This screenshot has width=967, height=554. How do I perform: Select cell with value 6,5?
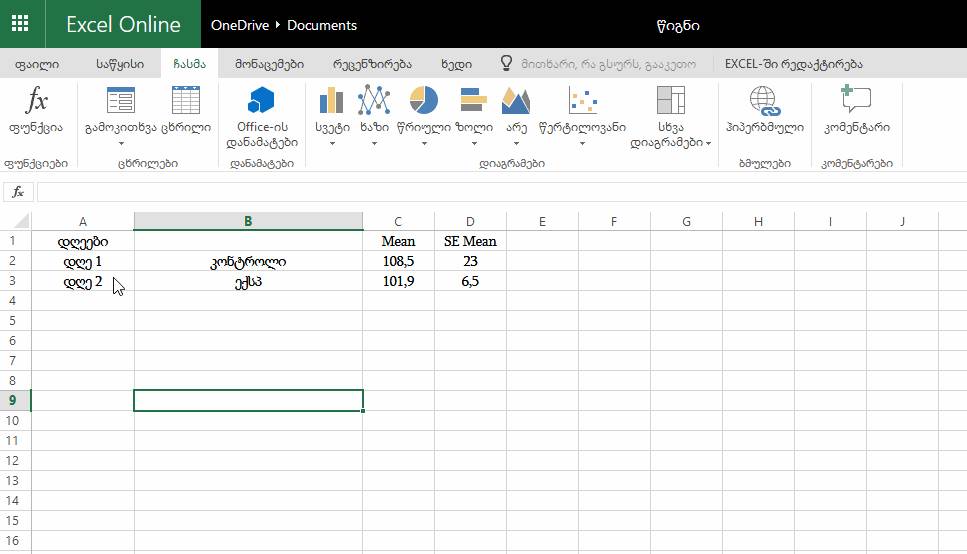pyautogui.click(x=470, y=281)
